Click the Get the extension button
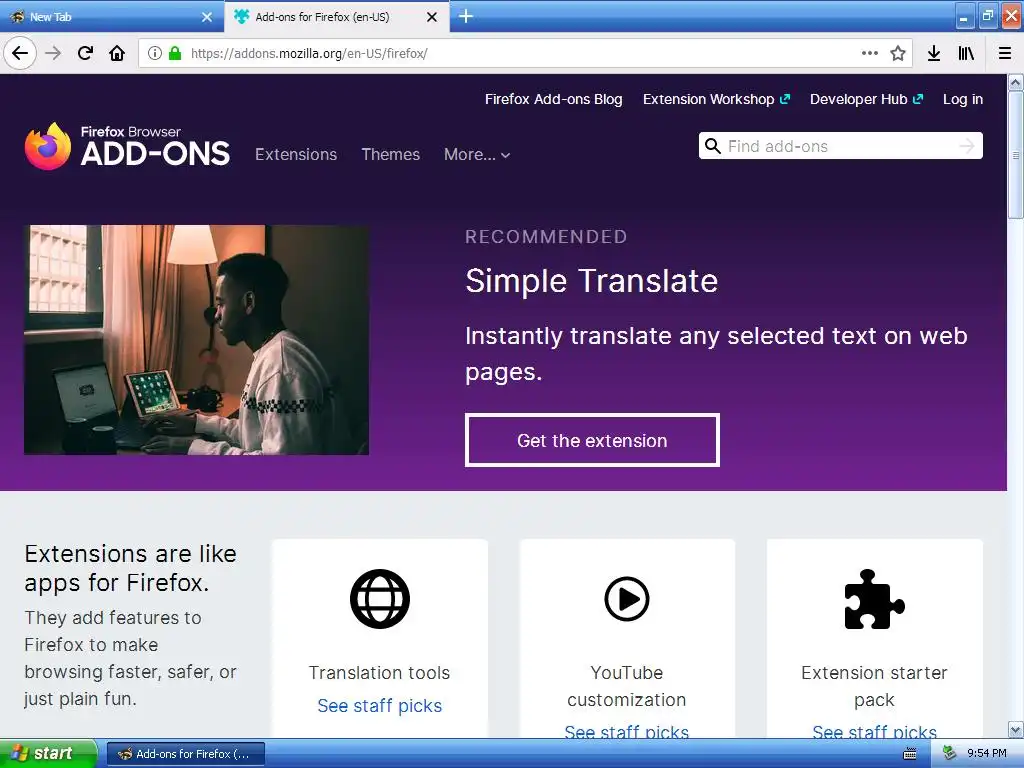This screenshot has width=1024, height=768. pyautogui.click(x=592, y=440)
